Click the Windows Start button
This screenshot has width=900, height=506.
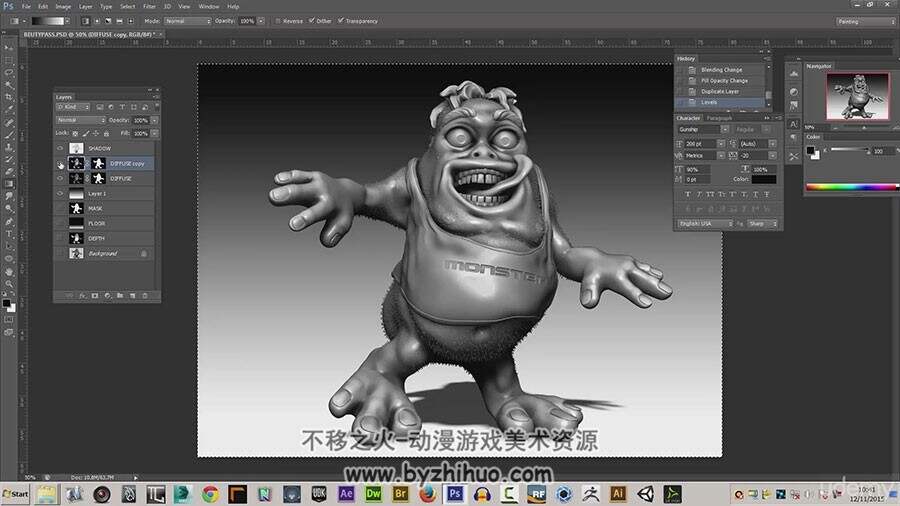[15, 494]
